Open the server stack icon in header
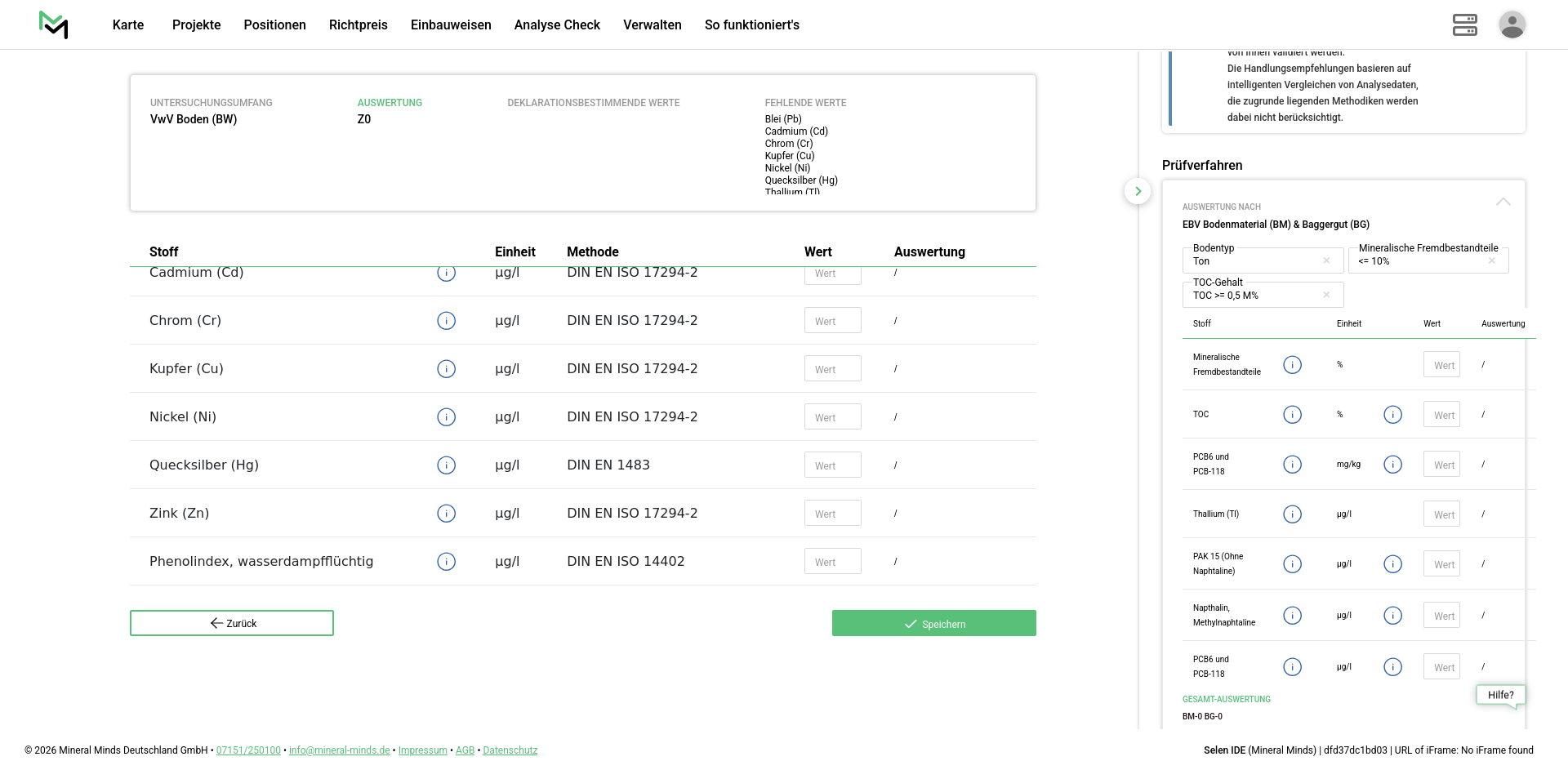Viewport: 1568px width, 770px height. pos(1464,24)
